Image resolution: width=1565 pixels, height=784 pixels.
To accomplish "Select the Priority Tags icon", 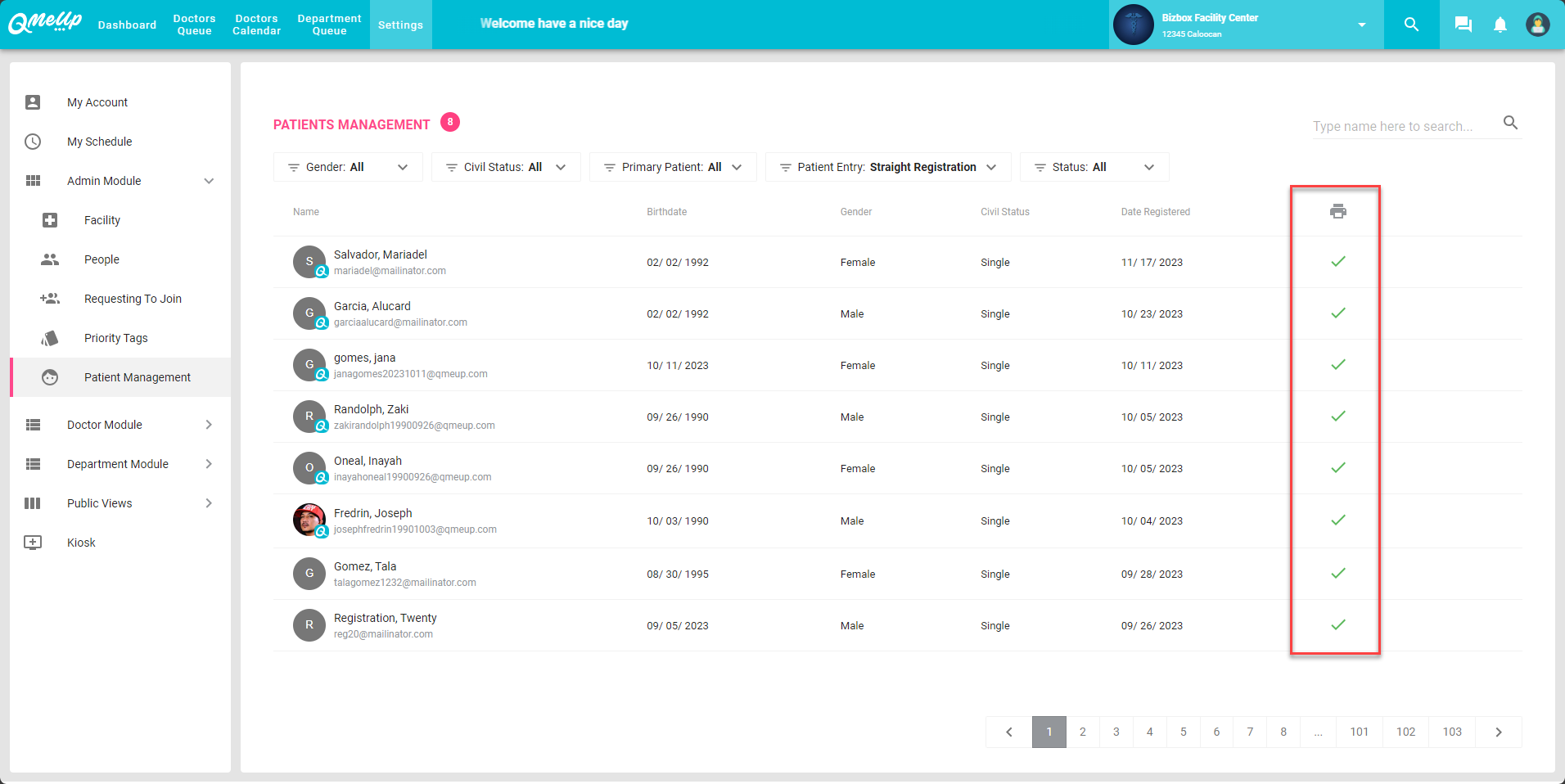I will point(50,337).
